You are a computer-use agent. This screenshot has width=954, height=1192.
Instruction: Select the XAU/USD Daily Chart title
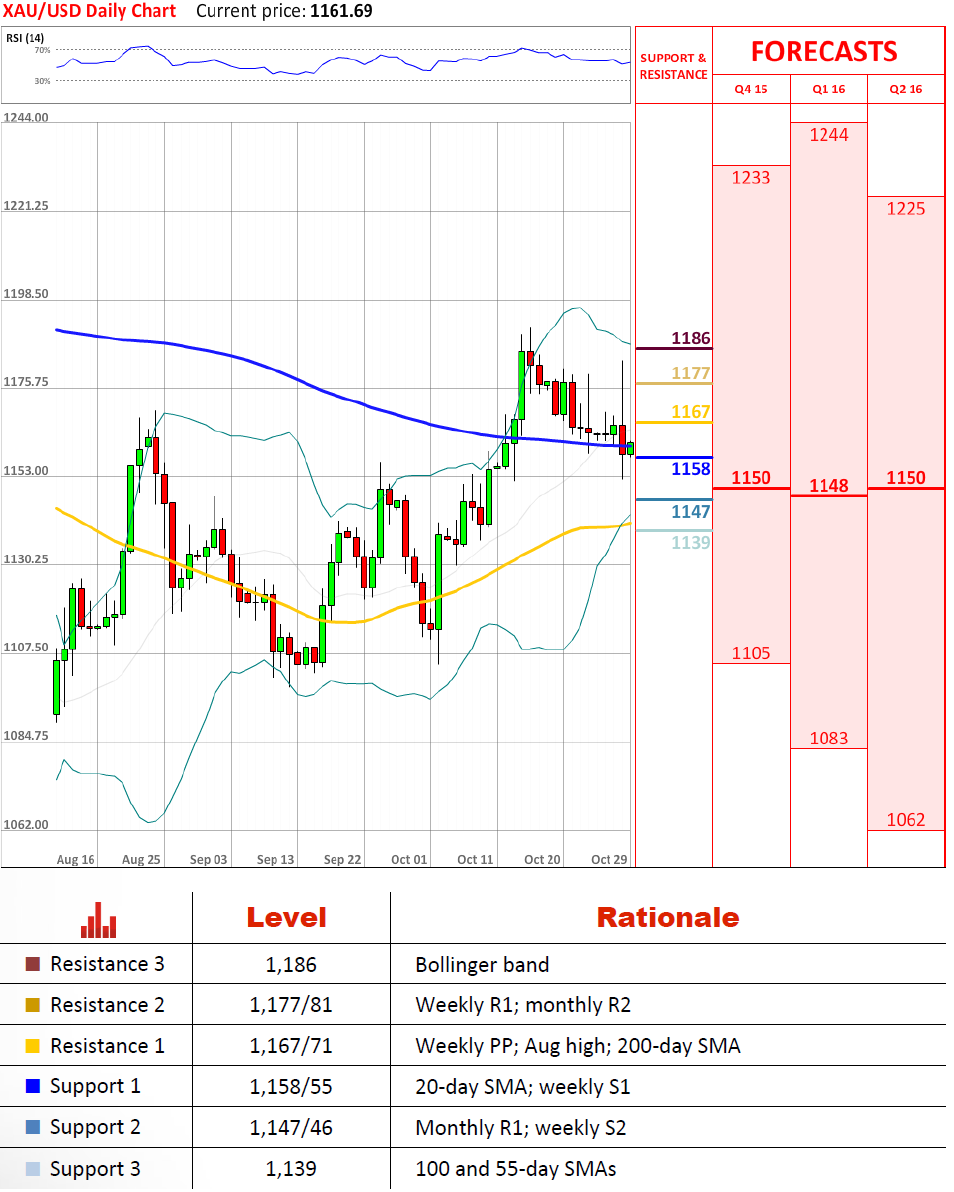click(89, 11)
